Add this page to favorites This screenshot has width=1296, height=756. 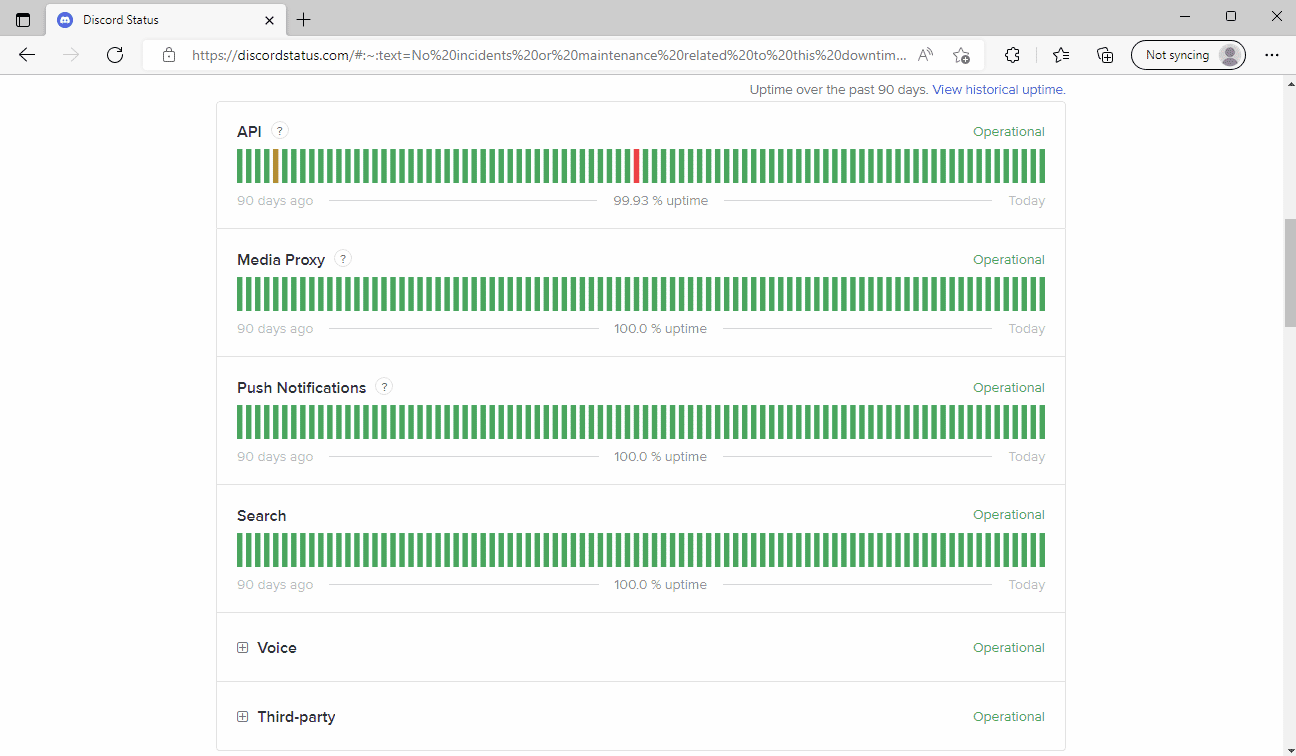pyautogui.click(x=961, y=55)
